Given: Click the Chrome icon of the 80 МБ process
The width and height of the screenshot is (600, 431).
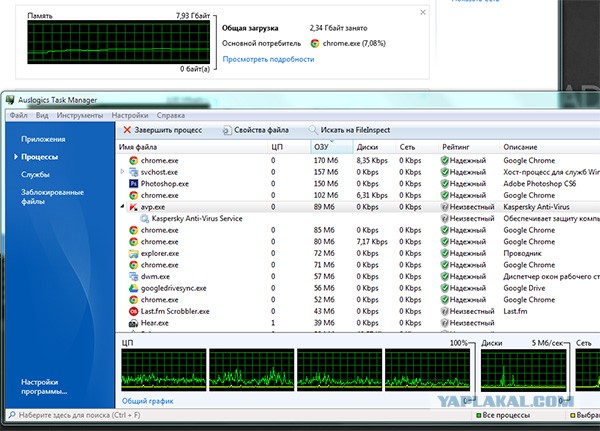Looking at the screenshot, I should tap(133, 242).
